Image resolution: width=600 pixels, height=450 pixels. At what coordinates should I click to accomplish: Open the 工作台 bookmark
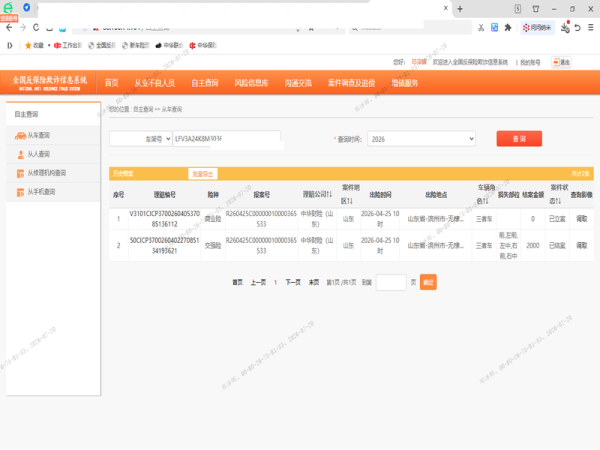pyautogui.click(x=68, y=46)
